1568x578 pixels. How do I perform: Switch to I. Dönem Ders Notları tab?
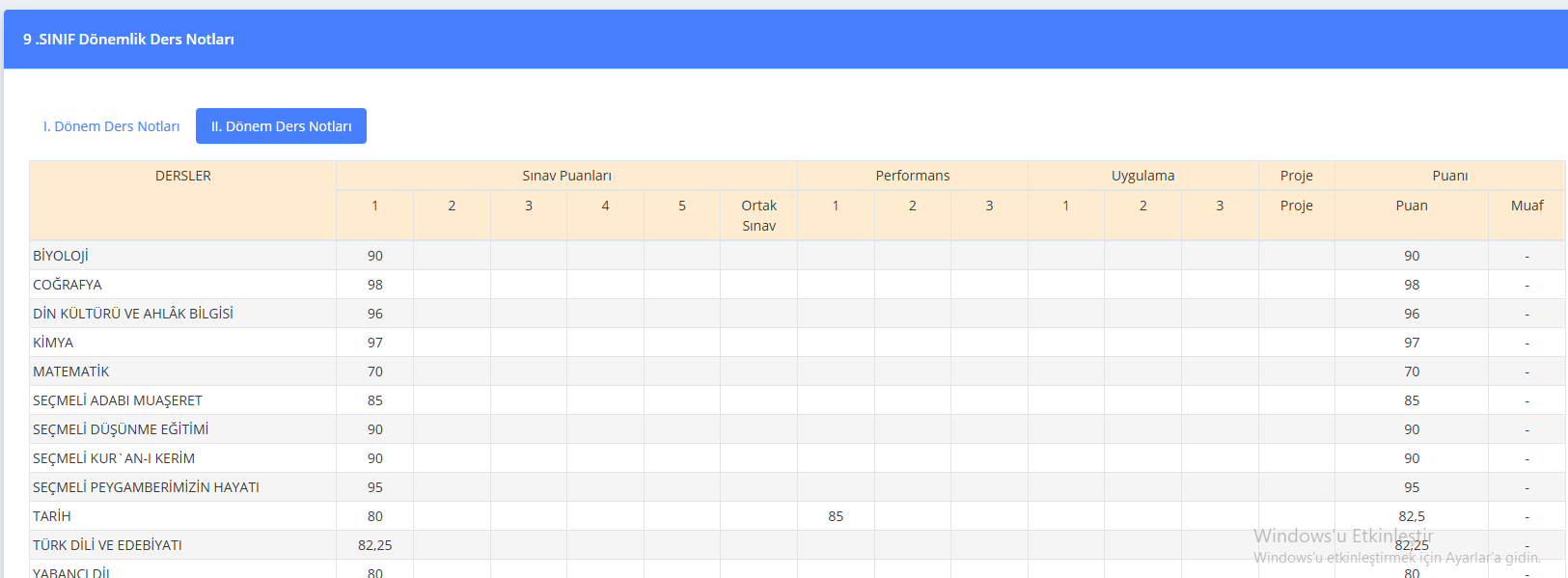[111, 126]
